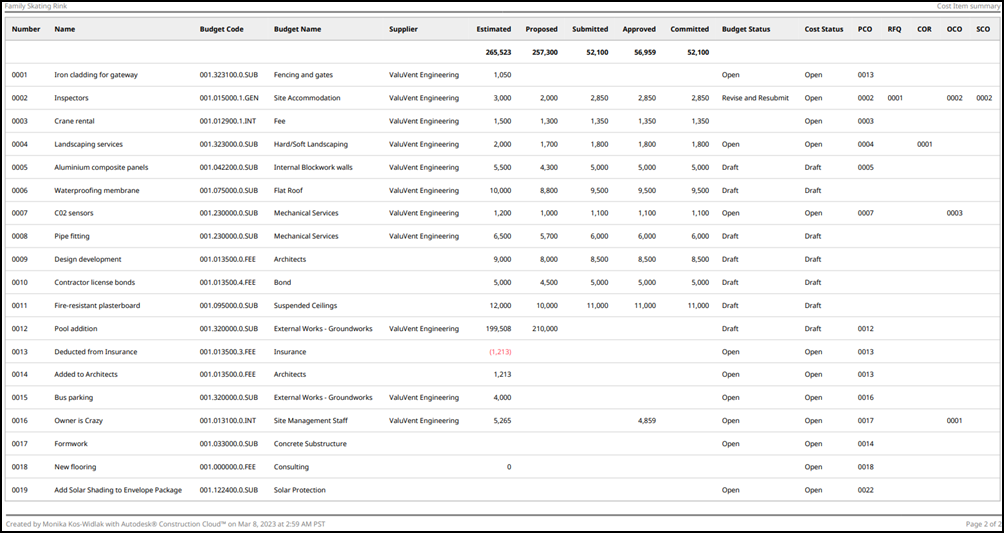Click the Proposed column header
Screen dimensions: 1004x533
coord(542,29)
